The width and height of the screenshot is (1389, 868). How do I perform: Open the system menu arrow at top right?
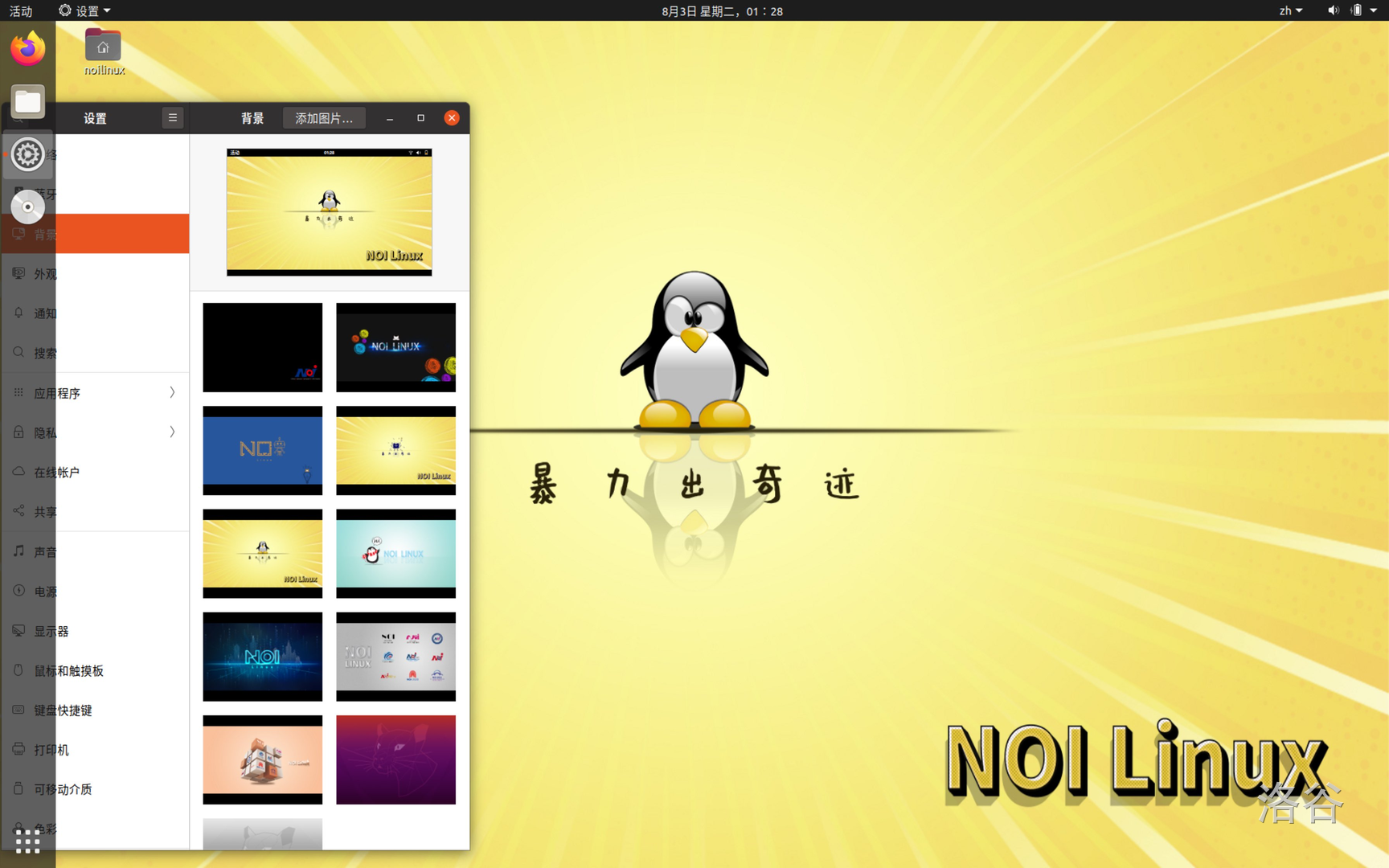(x=1374, y=10)
